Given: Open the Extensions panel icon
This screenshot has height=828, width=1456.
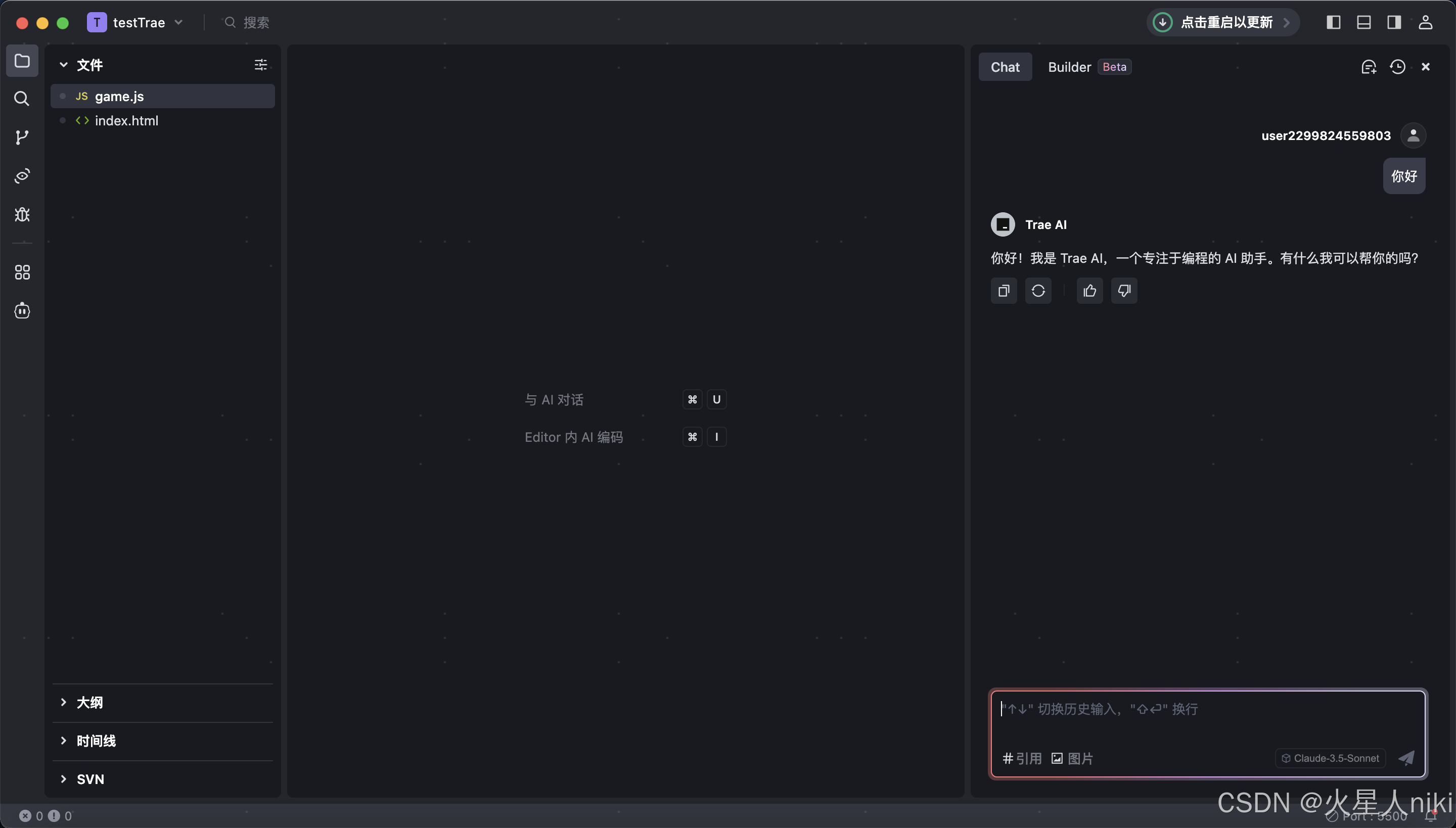Looking at the screenshot, I should click(22, 272).
